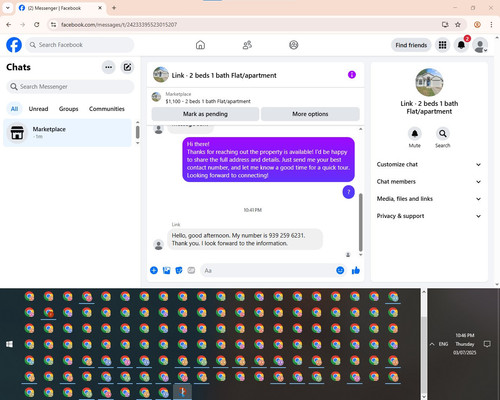
Task: Open the account profile menu
Action: pyautogui.click(x=480, y=45)
